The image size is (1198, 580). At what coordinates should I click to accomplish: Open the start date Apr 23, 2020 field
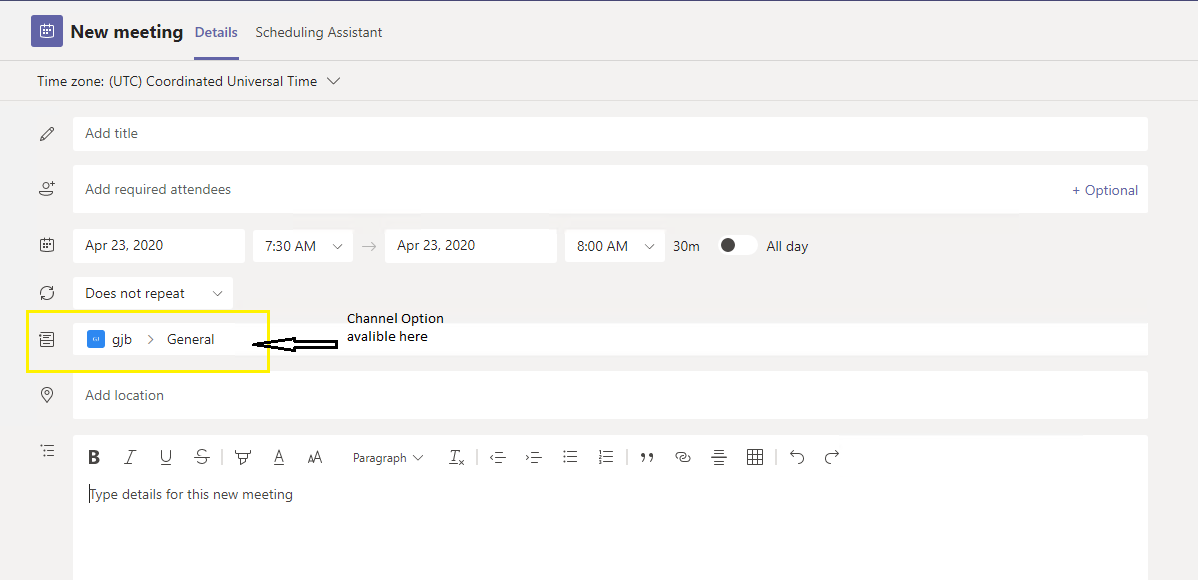159,245
